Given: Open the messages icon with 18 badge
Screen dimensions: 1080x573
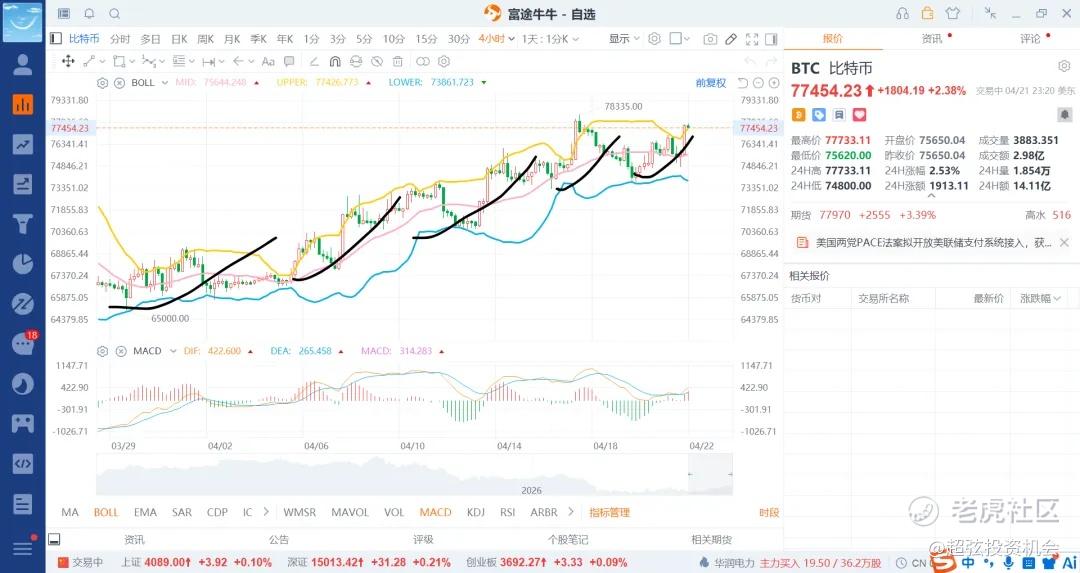Looking at the screenshot, I should (23, 343).
